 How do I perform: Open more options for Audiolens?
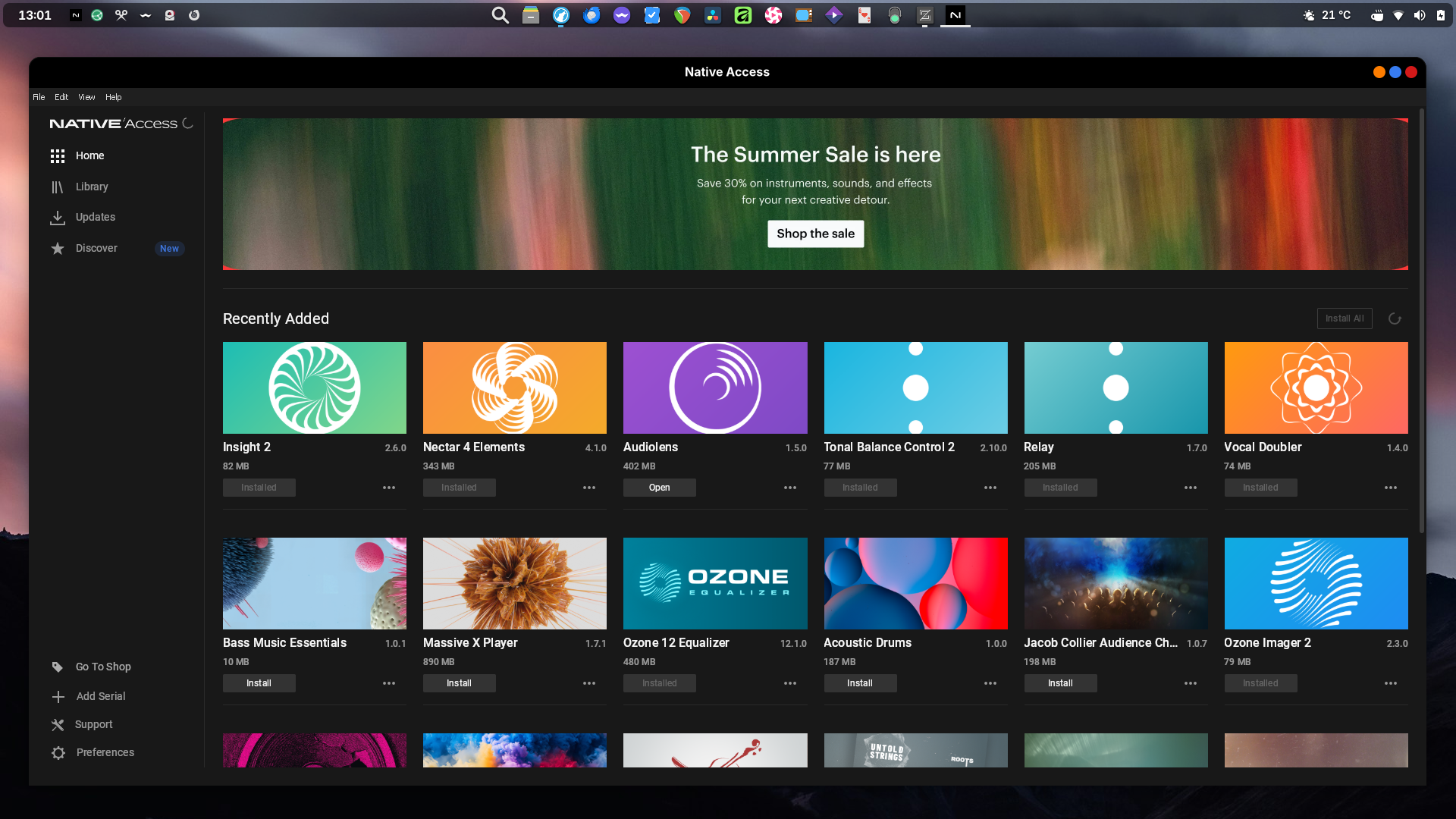(790, 488)
